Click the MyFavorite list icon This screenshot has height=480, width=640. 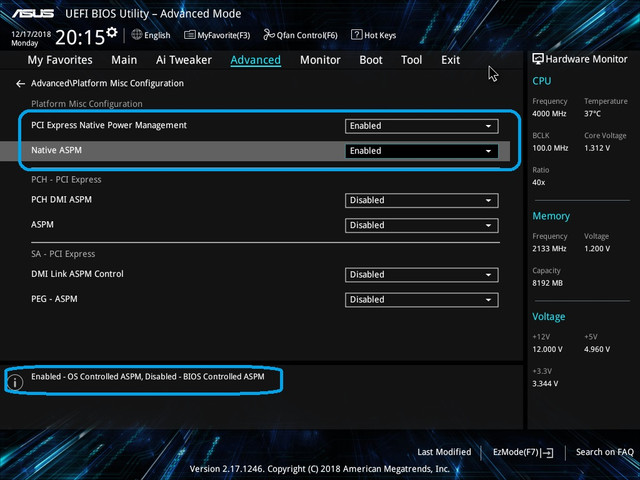tap(190, 35)
